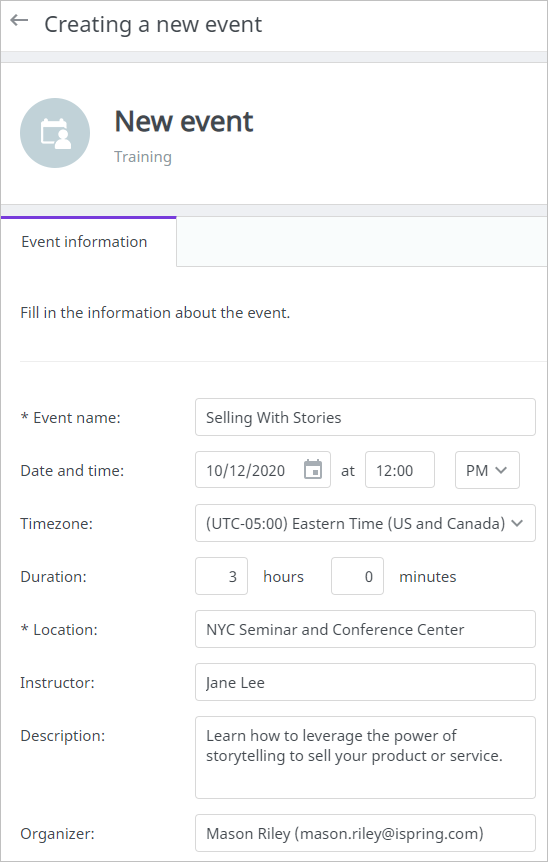This screenshot has height=862, width=548.
Task: Click the time field showing 12:00
Action: [x=400, y=470]
